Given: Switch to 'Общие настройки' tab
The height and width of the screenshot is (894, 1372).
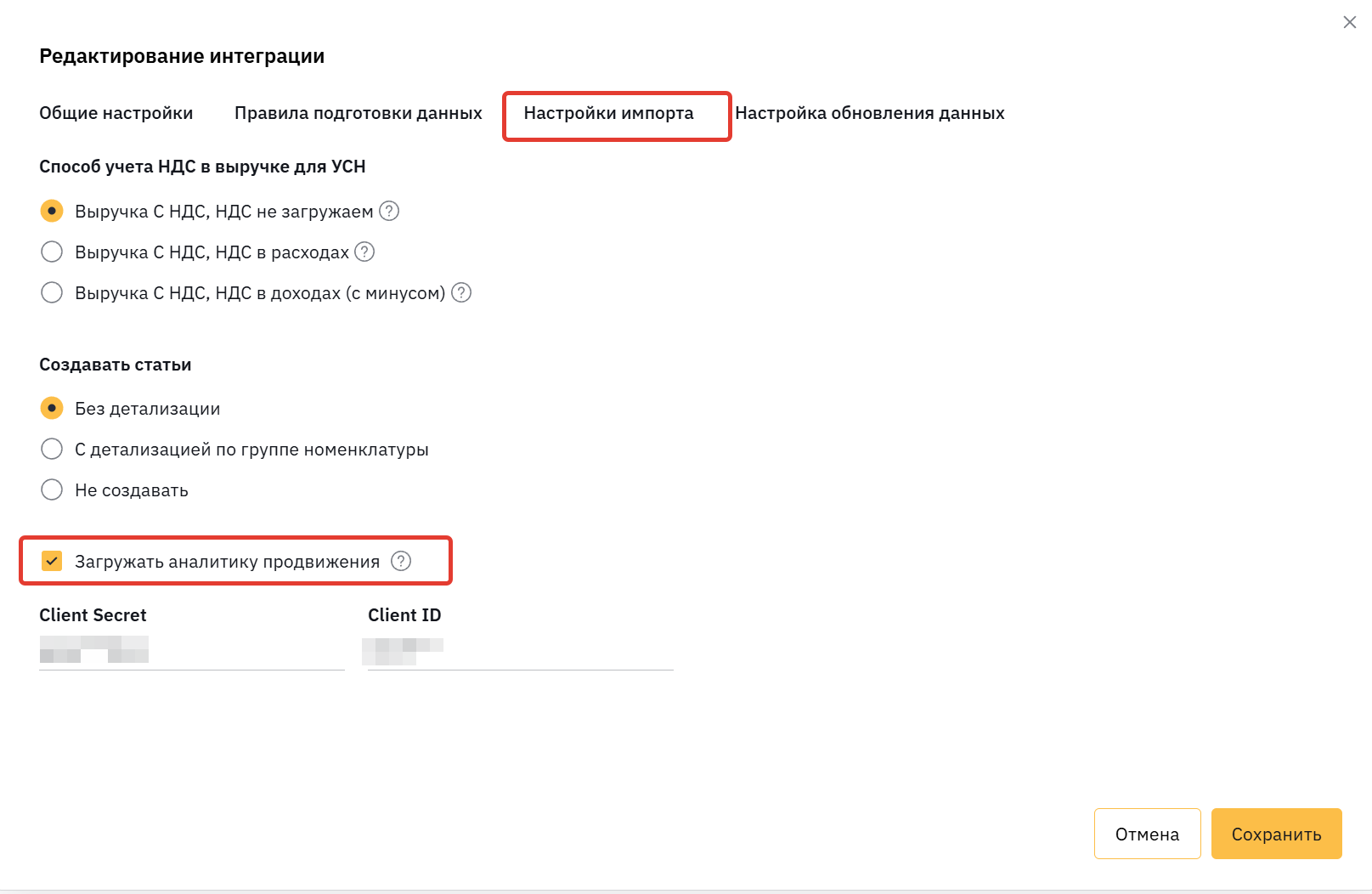Looking at the screenshot, I should pos(116,113).
